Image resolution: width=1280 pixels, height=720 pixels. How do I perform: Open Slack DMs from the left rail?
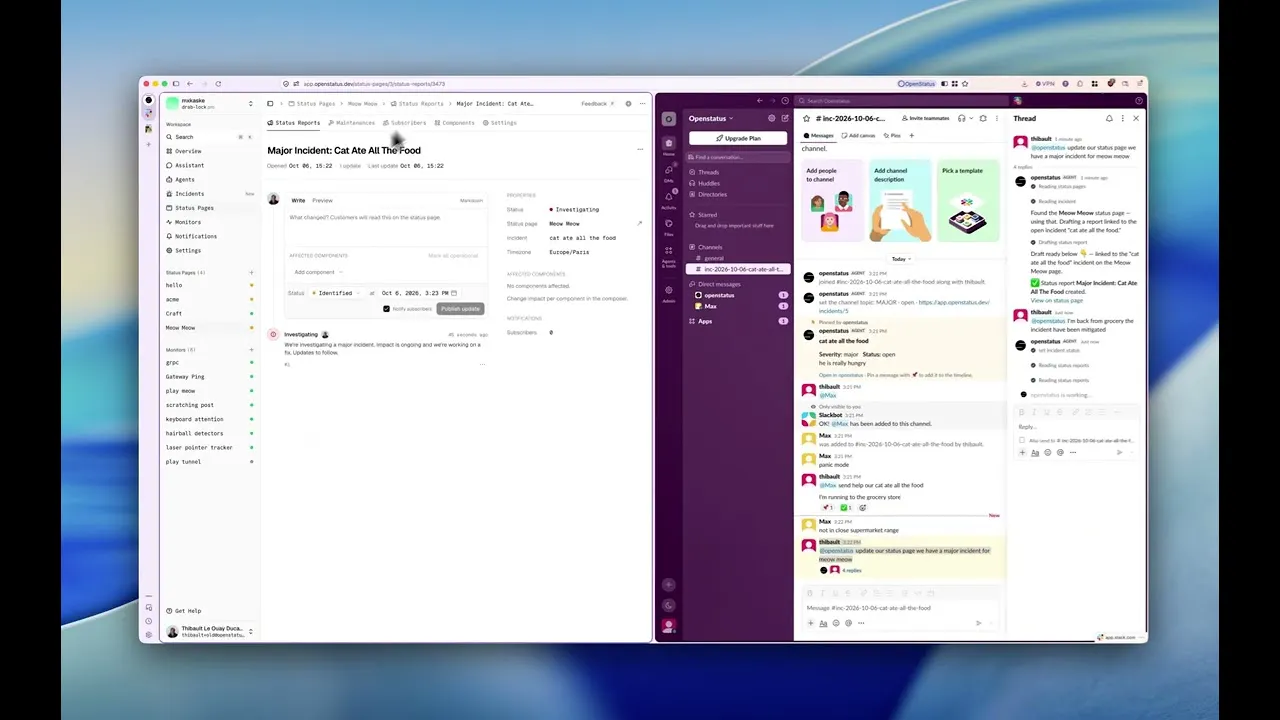point(669,171)
